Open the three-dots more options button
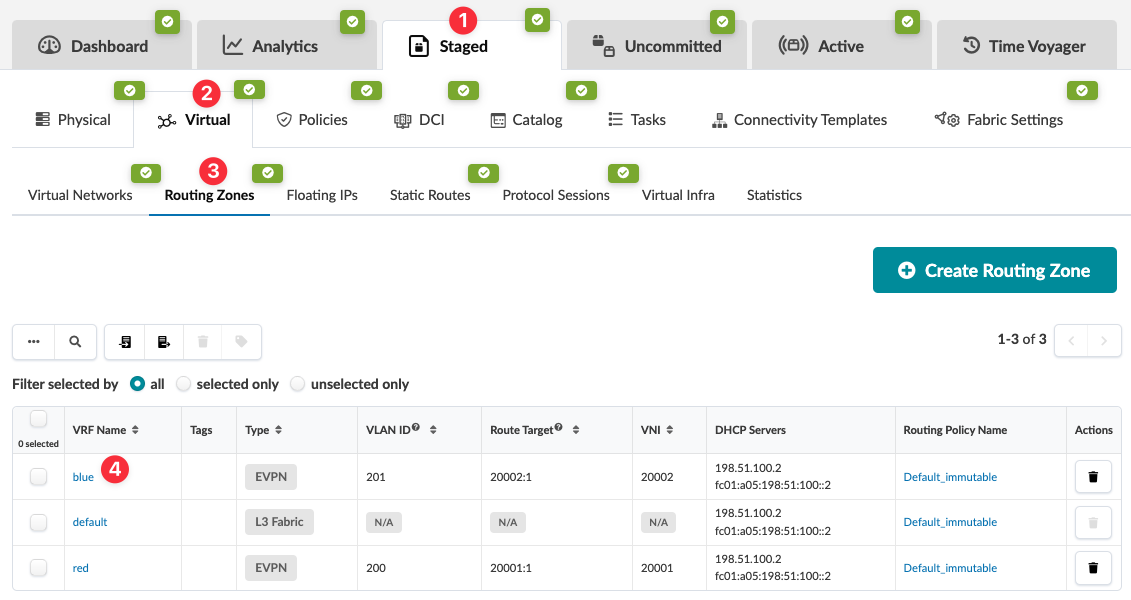Image resolution: width=1131 pixels, height=600 pixels. (34, 341)
